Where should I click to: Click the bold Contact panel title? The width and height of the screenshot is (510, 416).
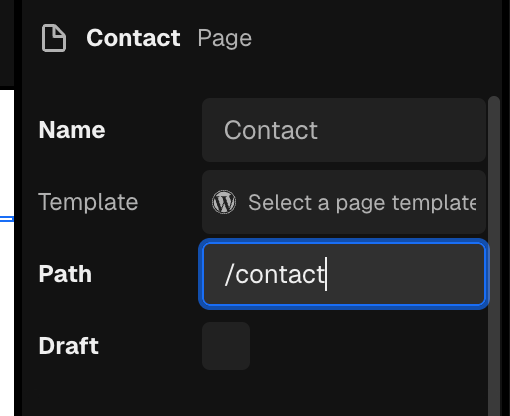pos(133,38)
